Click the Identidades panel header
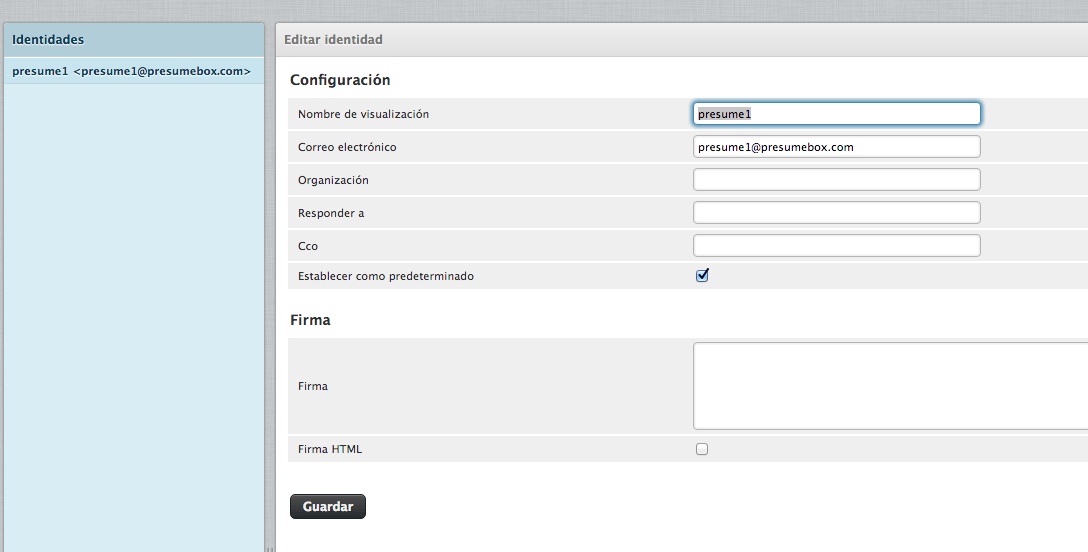The height and width of the screenshot is (552, 1088). tap(134, 40)
